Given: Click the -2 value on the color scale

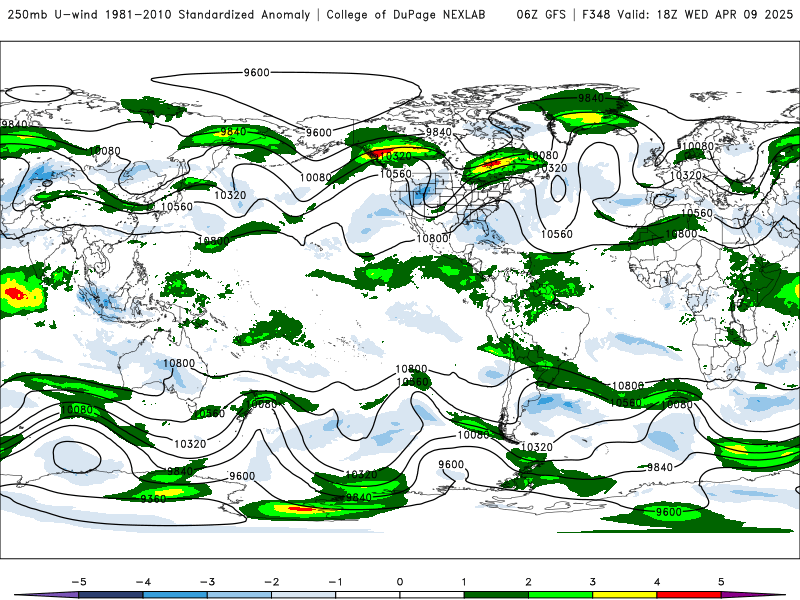Looking at the screenshot, I should tap(271, 582).
